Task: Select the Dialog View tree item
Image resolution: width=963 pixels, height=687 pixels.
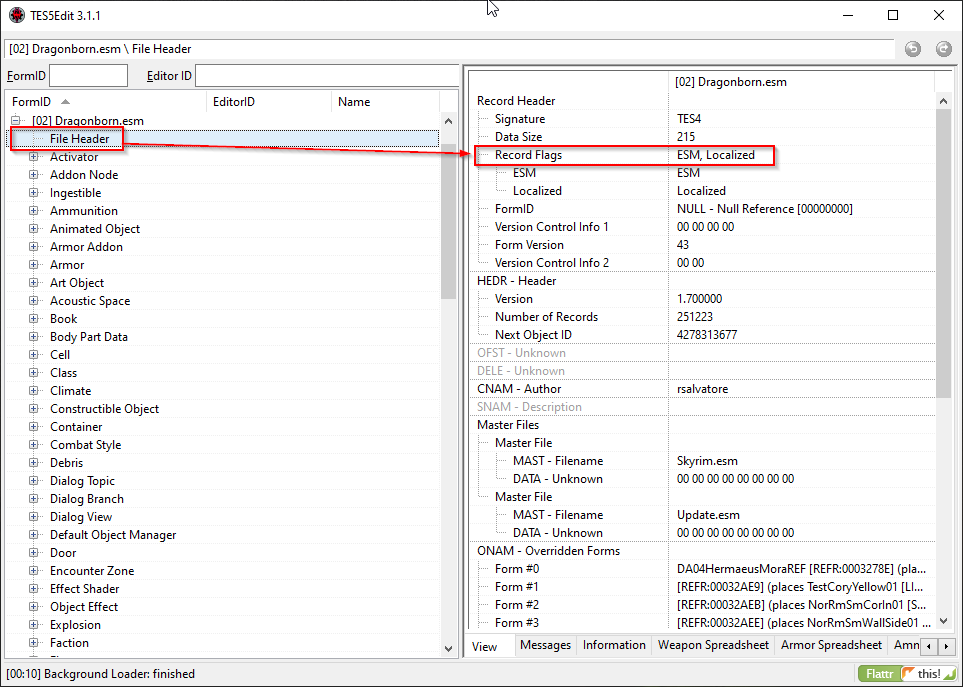Action: point(81,516)
